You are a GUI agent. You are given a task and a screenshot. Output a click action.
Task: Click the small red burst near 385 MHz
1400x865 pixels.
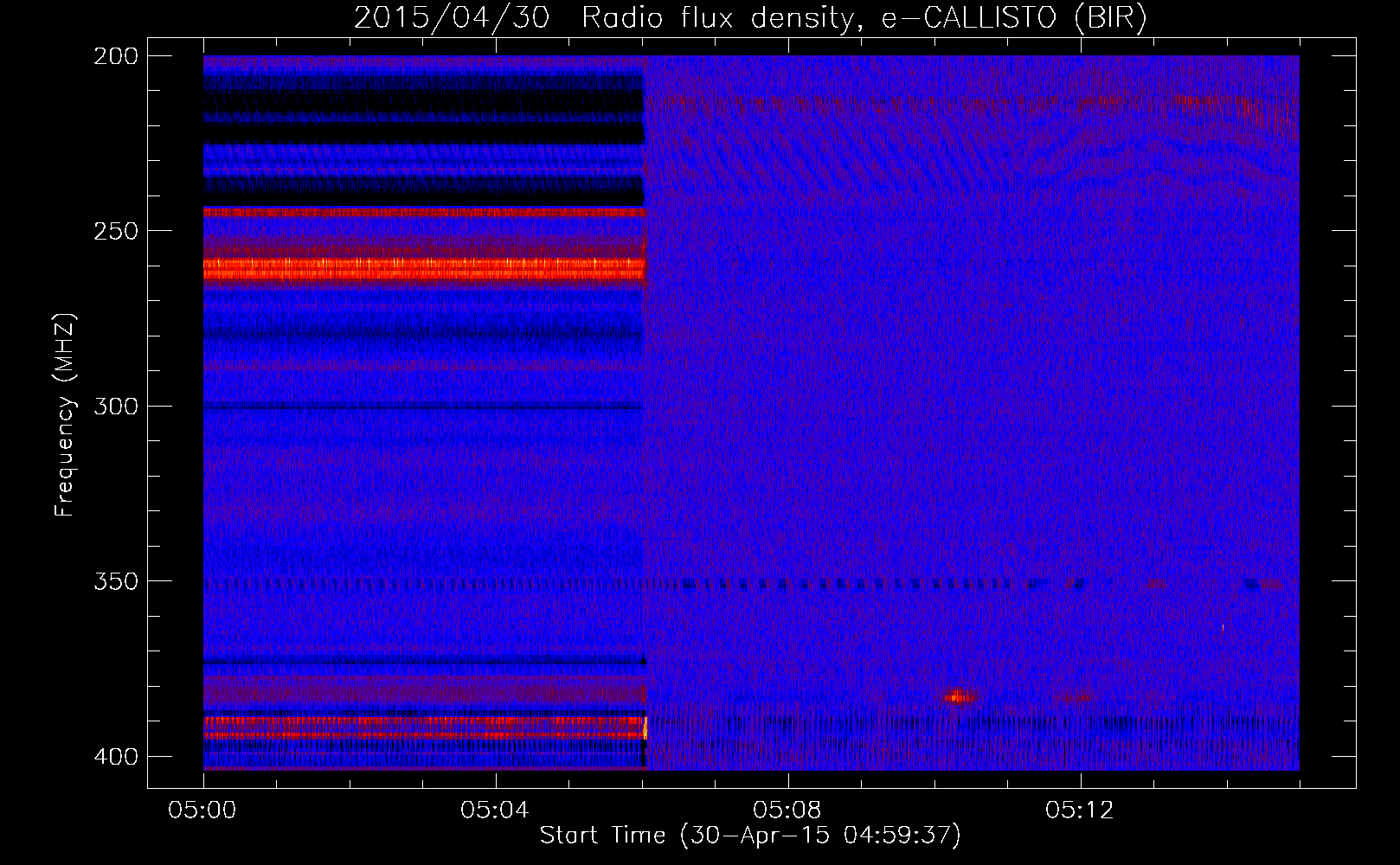coord(957,695)
